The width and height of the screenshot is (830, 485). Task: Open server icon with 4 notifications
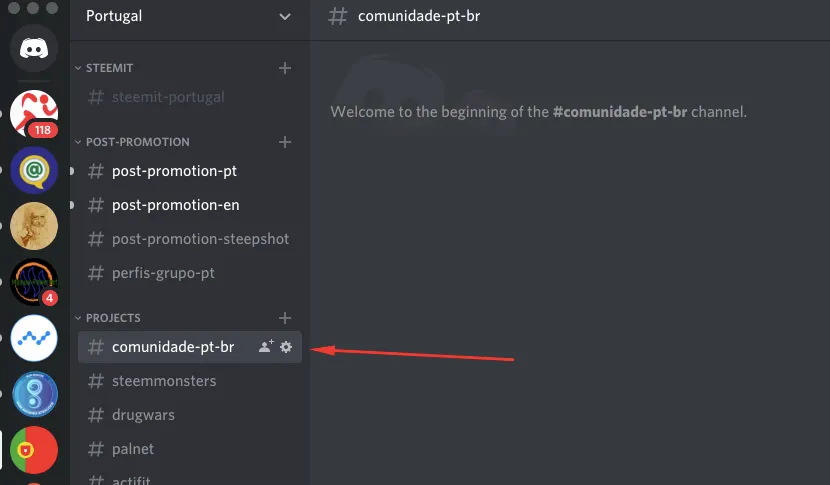(34, 283)
